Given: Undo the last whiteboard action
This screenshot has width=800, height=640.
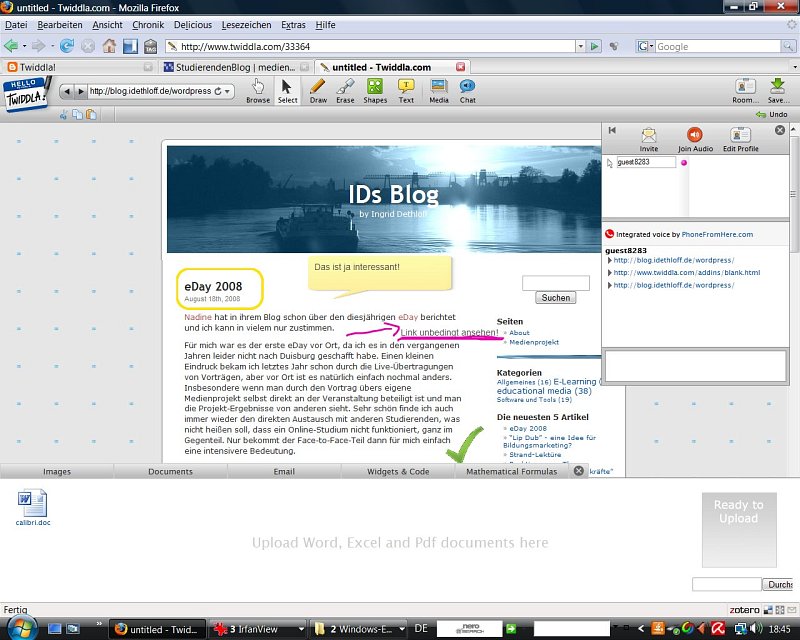Looking at the screenshot, I should [x=772, y=114].
